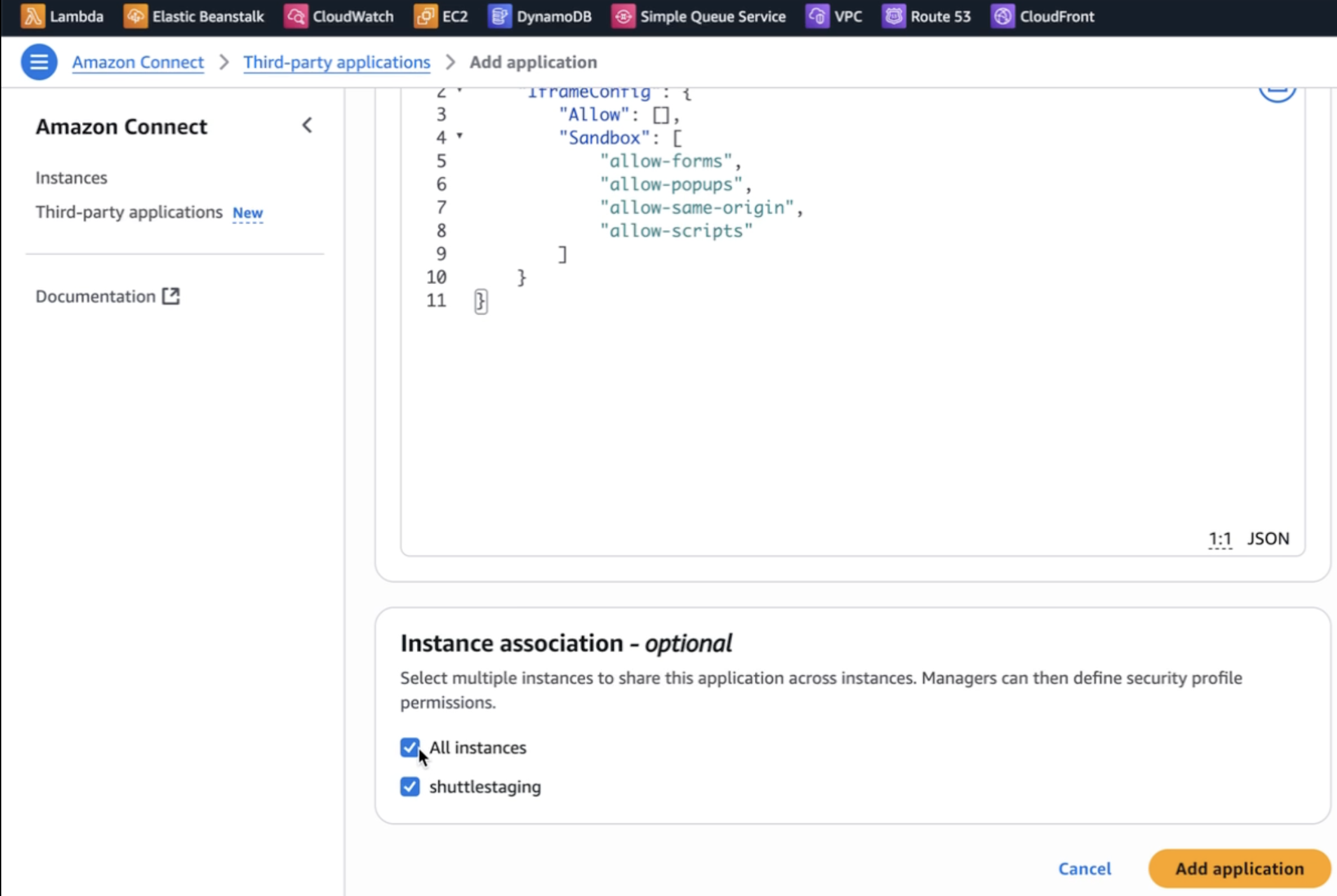The image size is (1337, 896).
Task: Open the CloudFront shortcut icon
Action: [1003, 17]
